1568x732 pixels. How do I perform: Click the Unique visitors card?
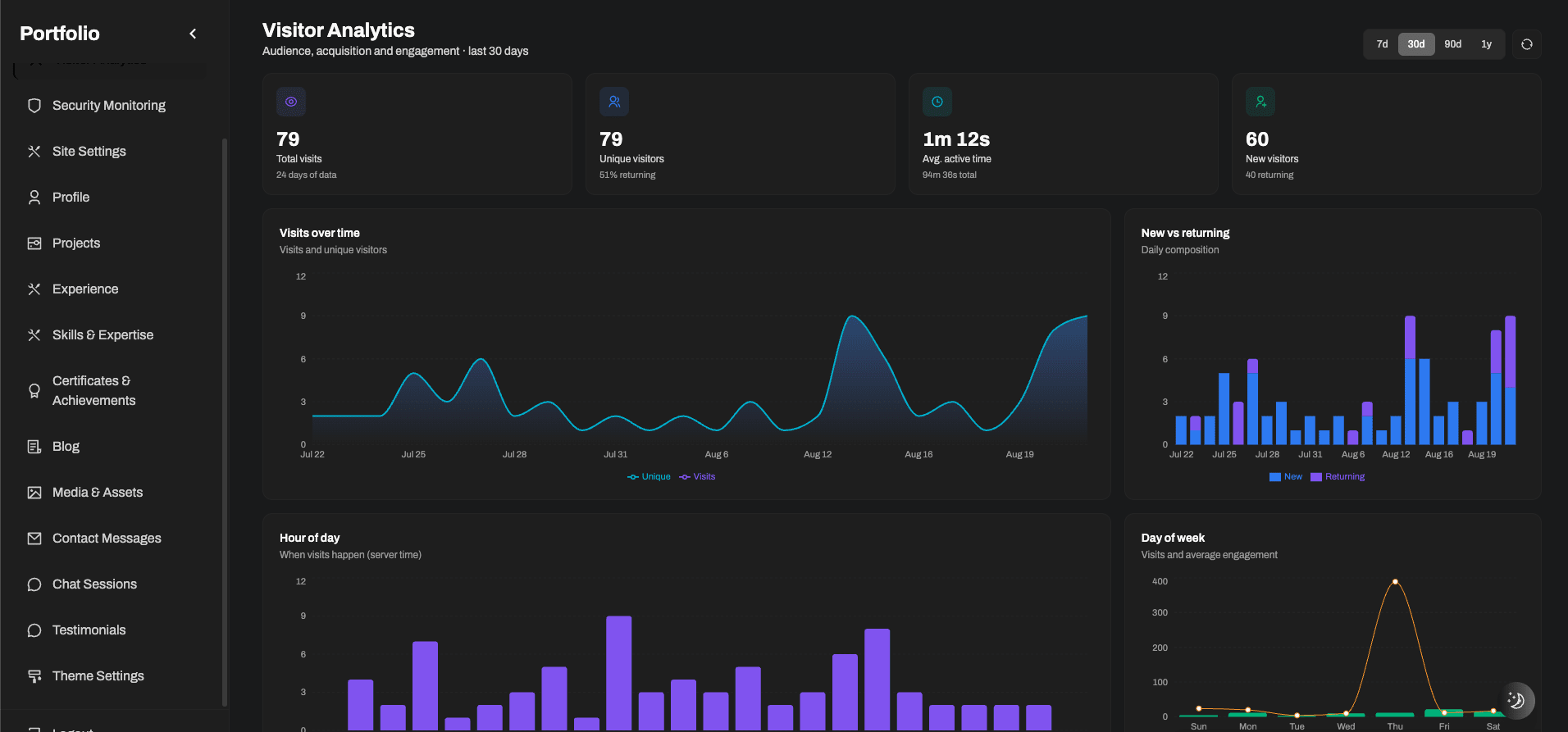741,134
